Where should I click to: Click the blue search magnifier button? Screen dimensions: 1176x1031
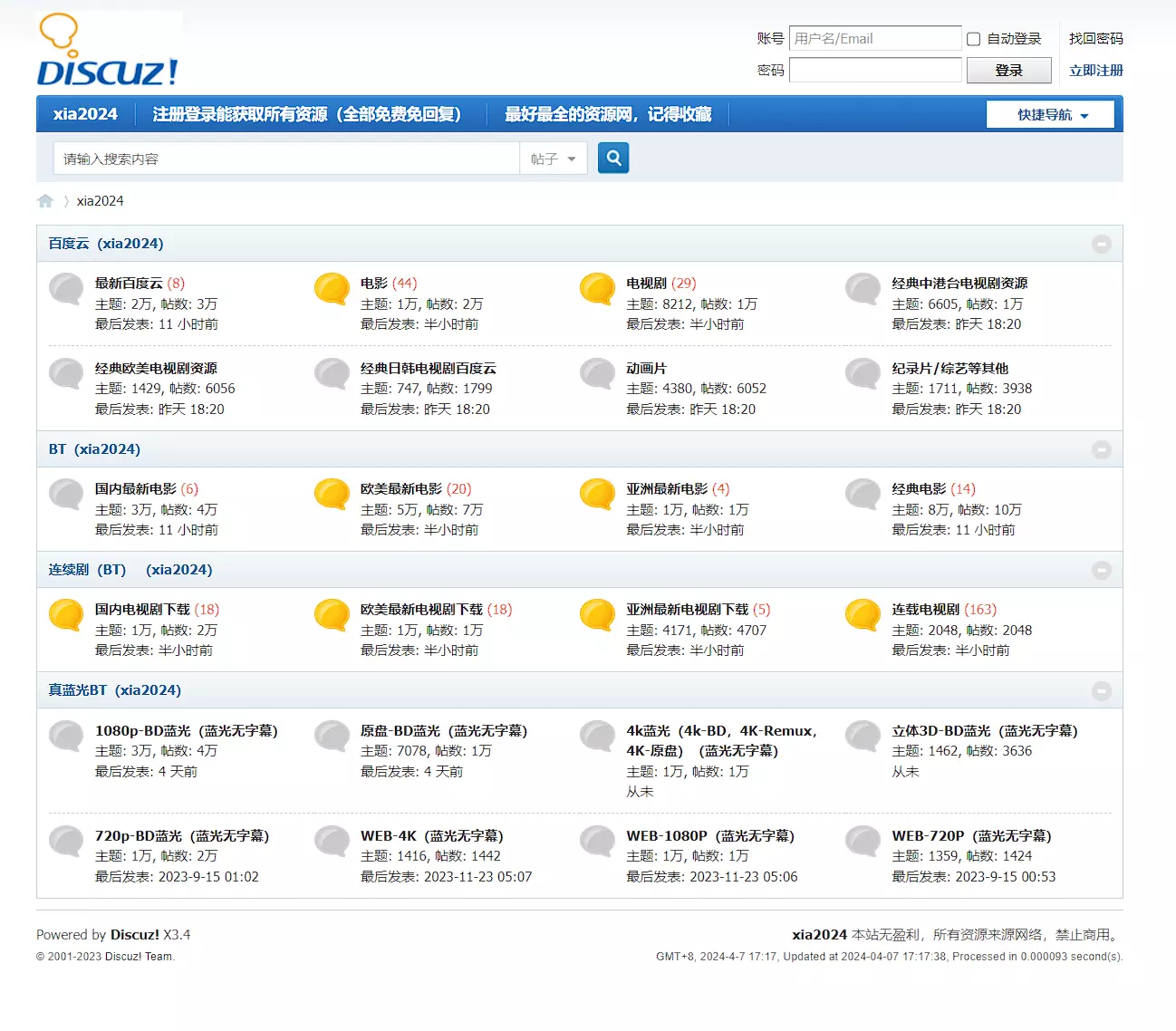click(x=613, y=159)
